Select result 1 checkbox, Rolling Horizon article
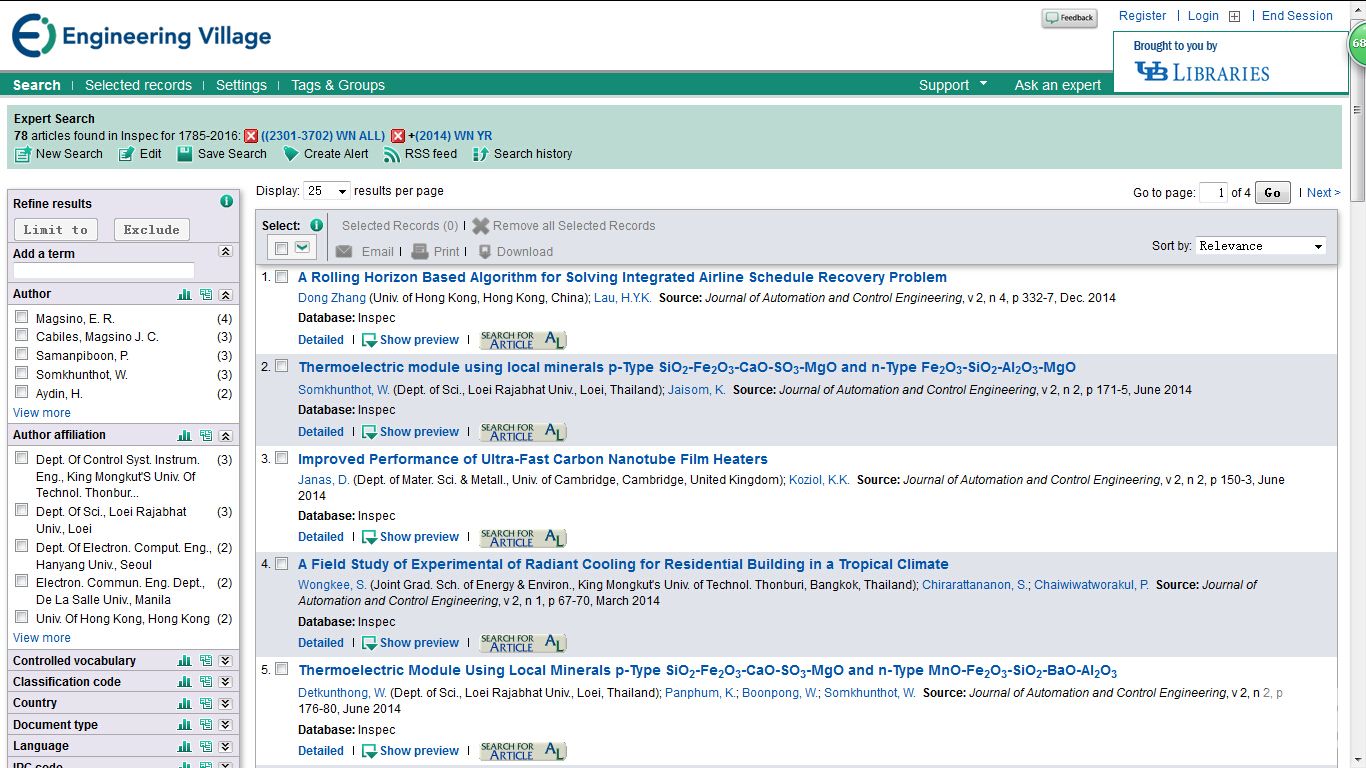The width and height of the screenshot is (1366, 768). point(282,277)
